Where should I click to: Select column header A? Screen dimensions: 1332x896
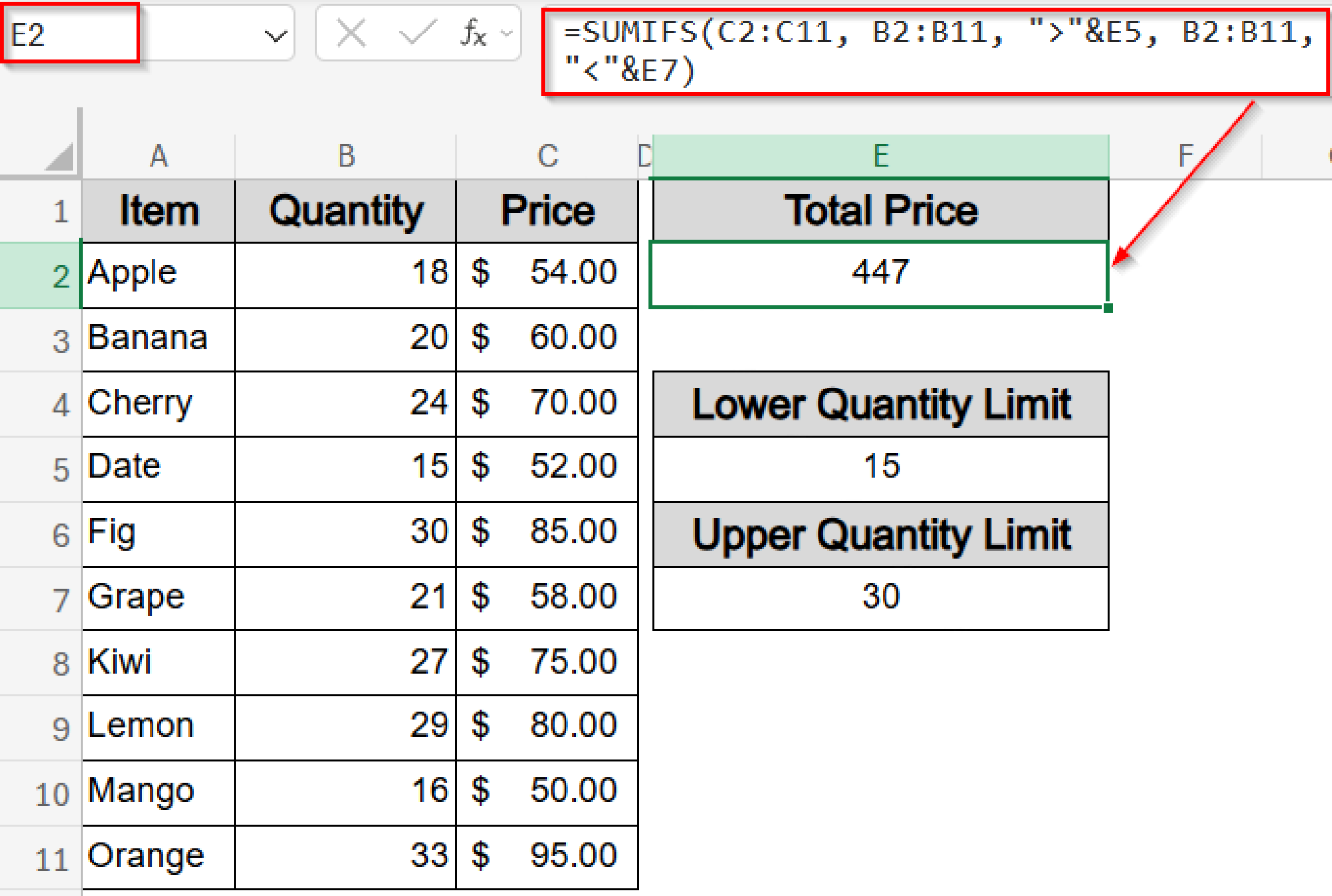coord(158,155)
